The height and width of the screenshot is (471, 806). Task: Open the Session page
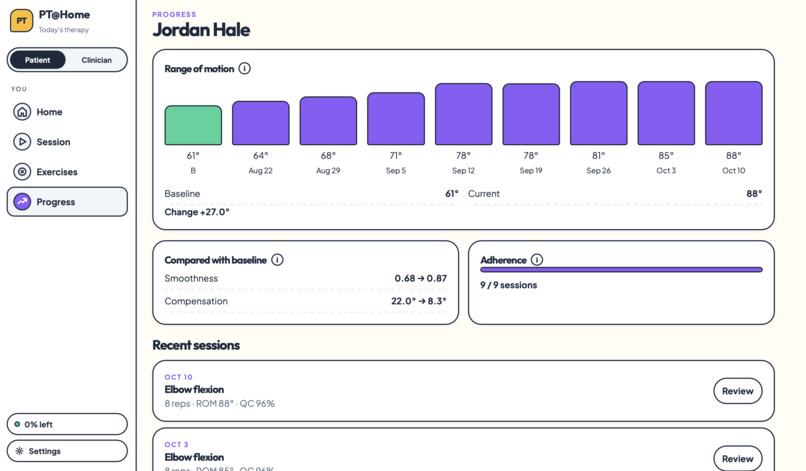[x=67, y=141]
